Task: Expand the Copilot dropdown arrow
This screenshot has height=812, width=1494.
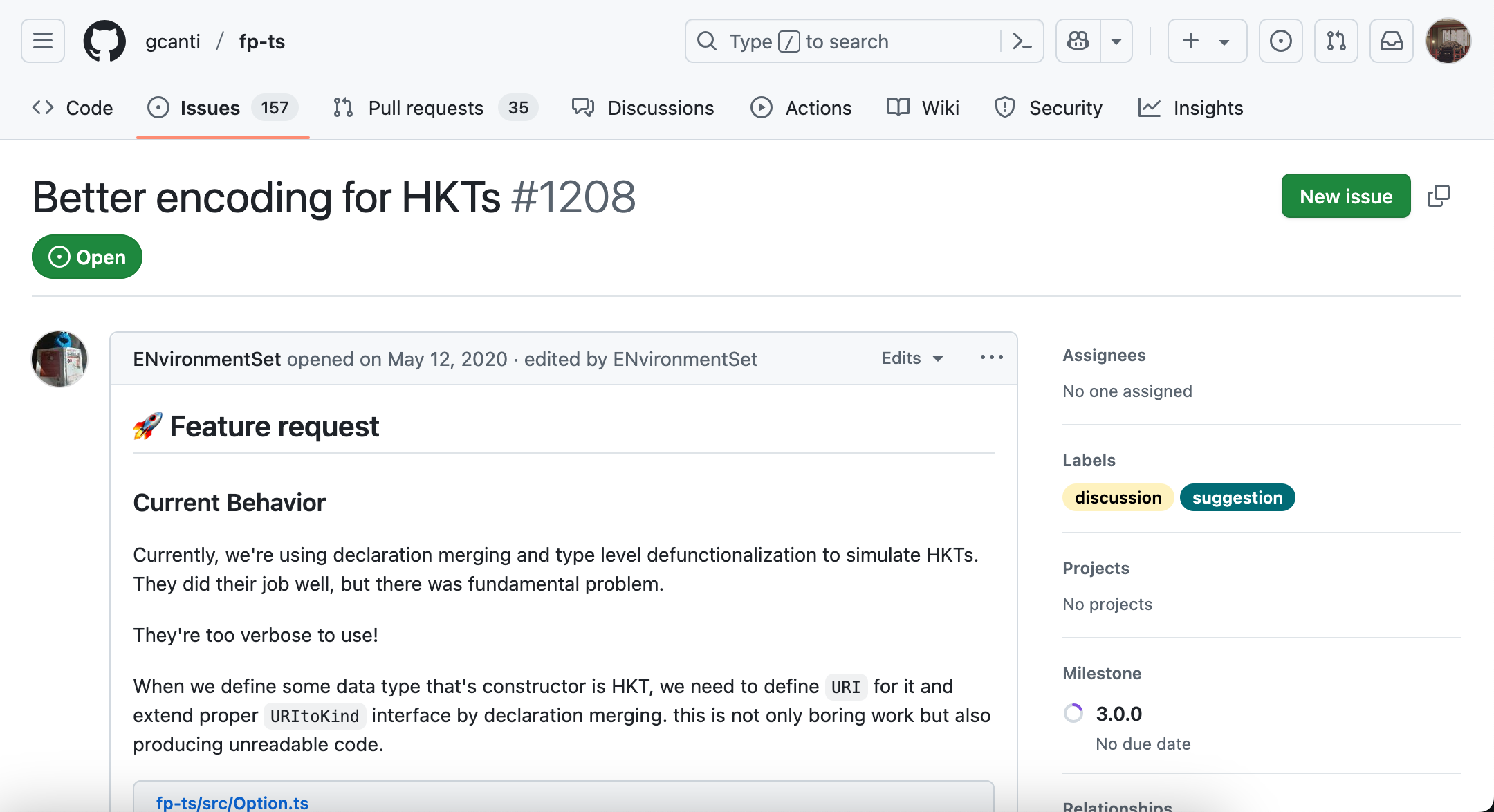Action: (1116, 41)
